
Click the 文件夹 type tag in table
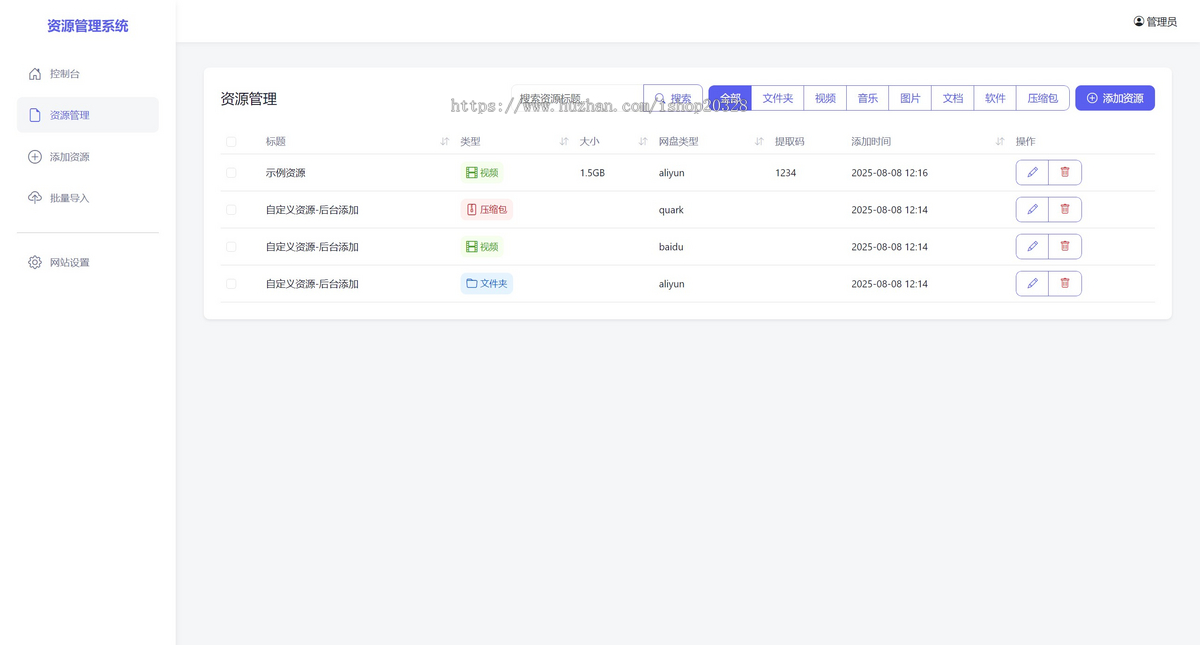click(487, 284)
